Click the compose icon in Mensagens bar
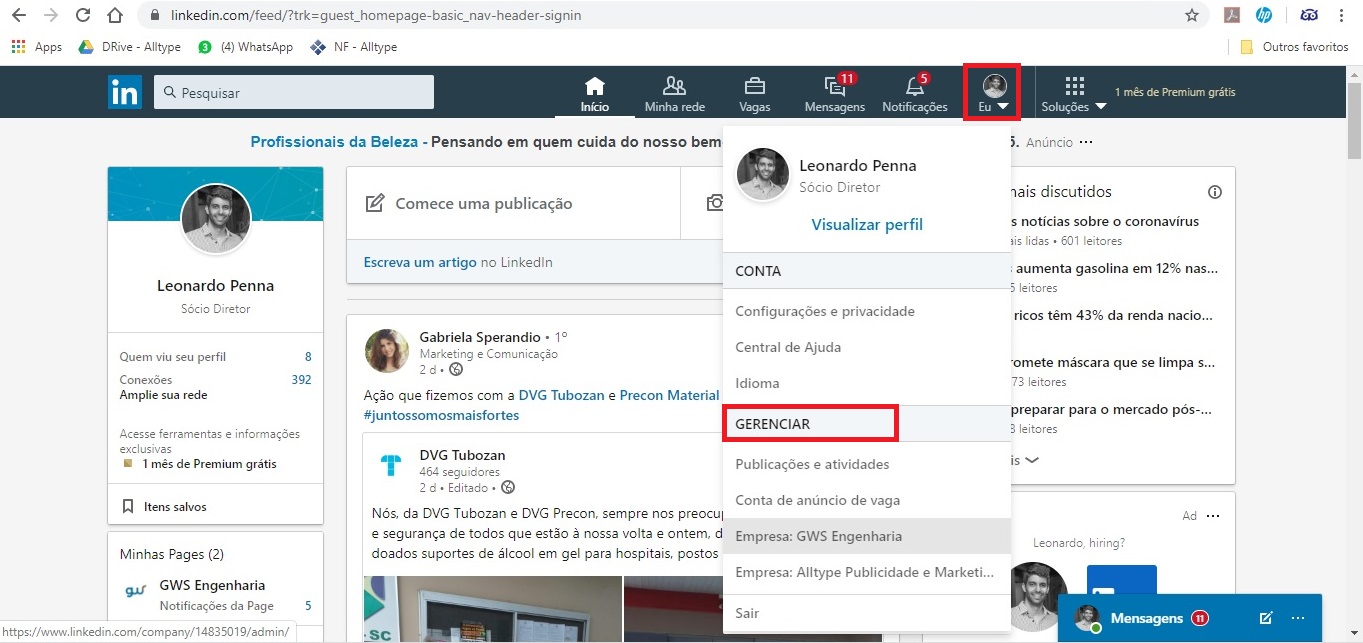Image resolution: width=1363 pixels, height=643 pixels. tap(1266, 618)
